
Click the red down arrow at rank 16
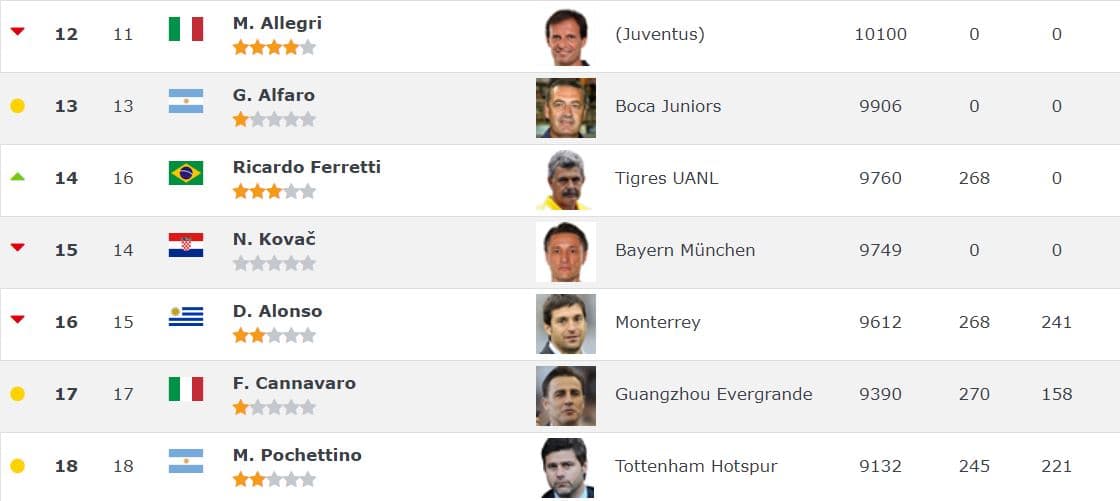[17, 320]
